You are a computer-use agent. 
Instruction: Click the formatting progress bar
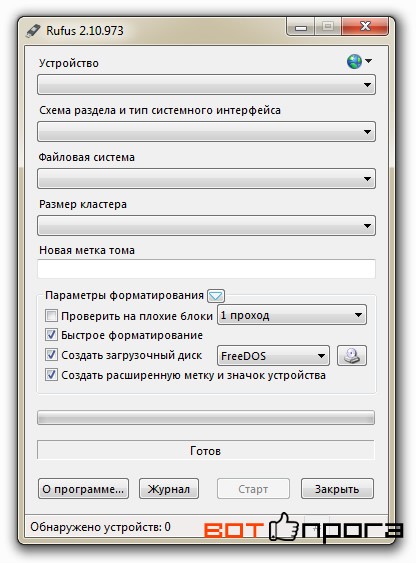(x=206, y=418)
